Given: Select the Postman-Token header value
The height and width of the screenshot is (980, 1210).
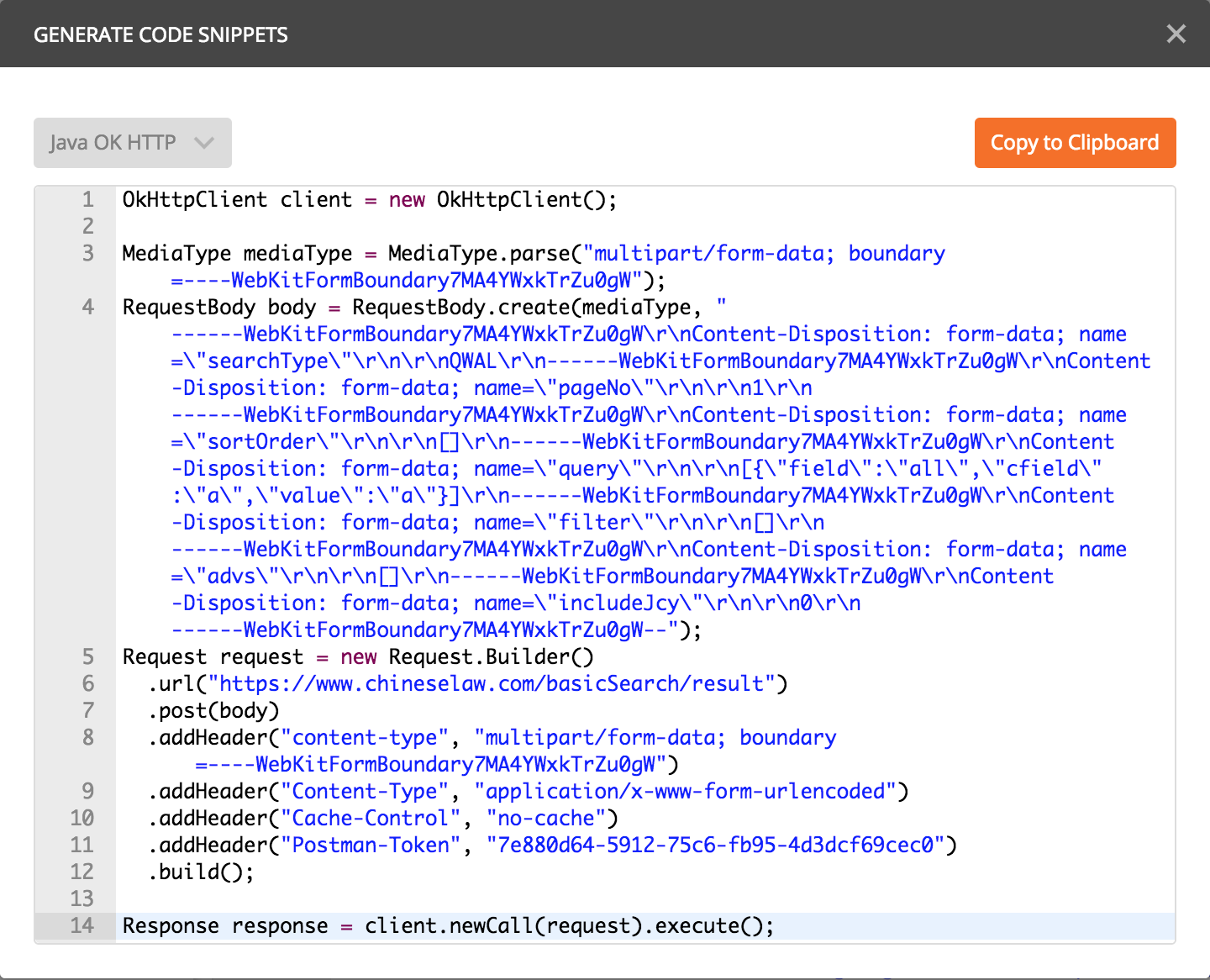Looking at the screenshot, I should [714, 845].
